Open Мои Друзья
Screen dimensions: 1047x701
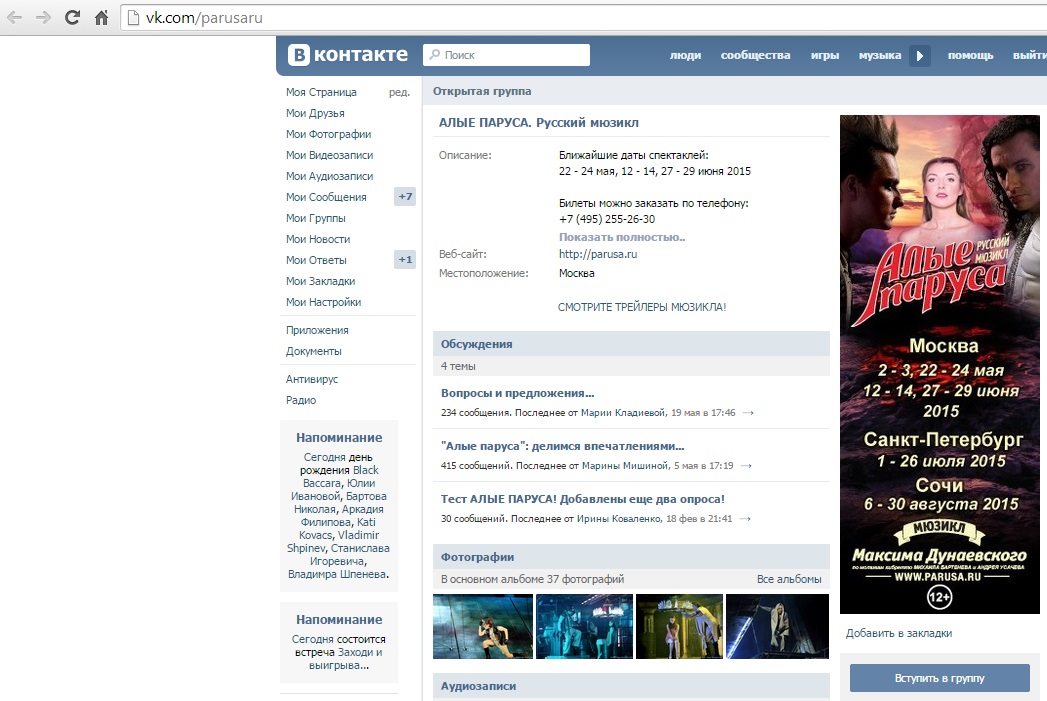point(315,113)
